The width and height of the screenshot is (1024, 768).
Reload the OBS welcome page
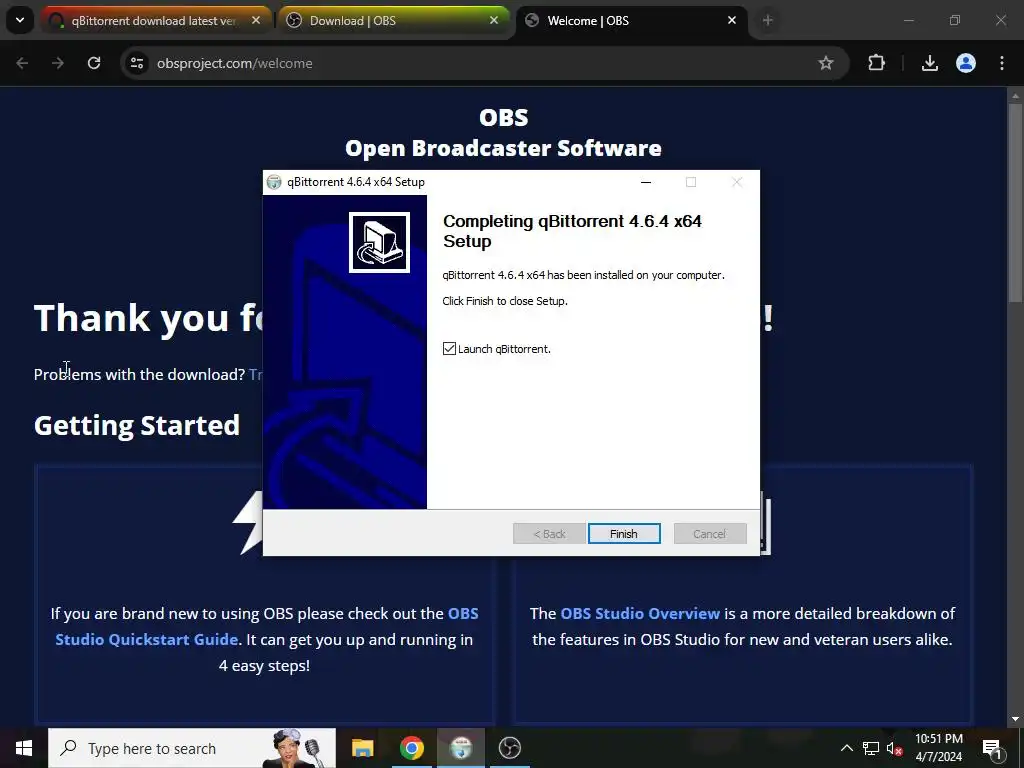pos(94,63)
